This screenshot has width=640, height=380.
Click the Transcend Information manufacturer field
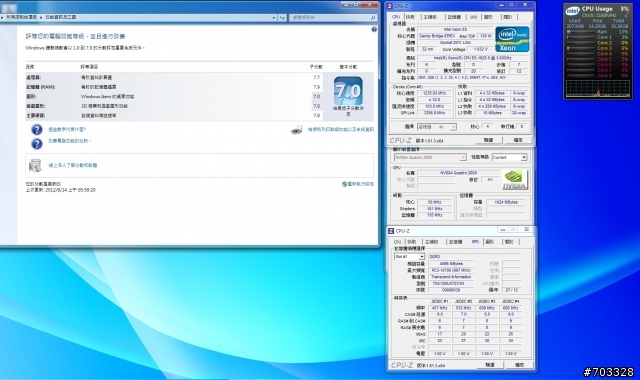[451, 277]
